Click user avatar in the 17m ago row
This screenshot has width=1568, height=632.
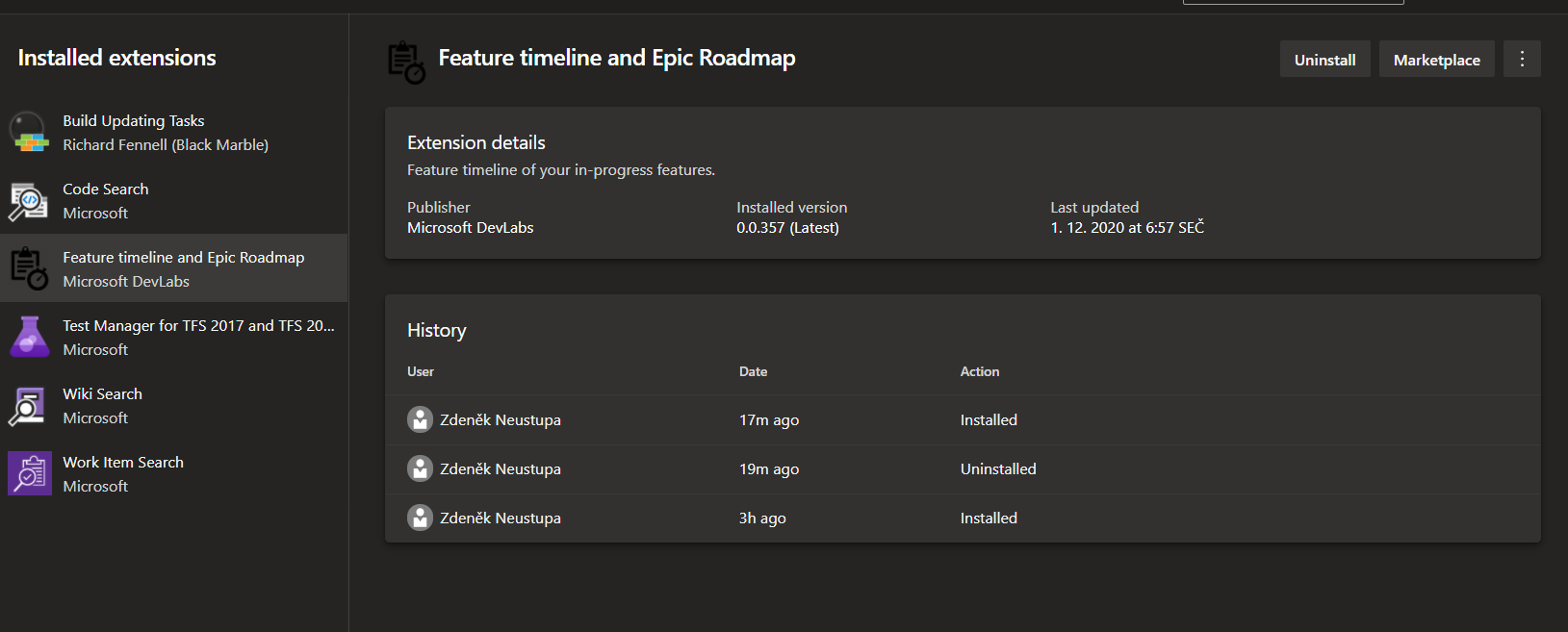coord(420,419)
